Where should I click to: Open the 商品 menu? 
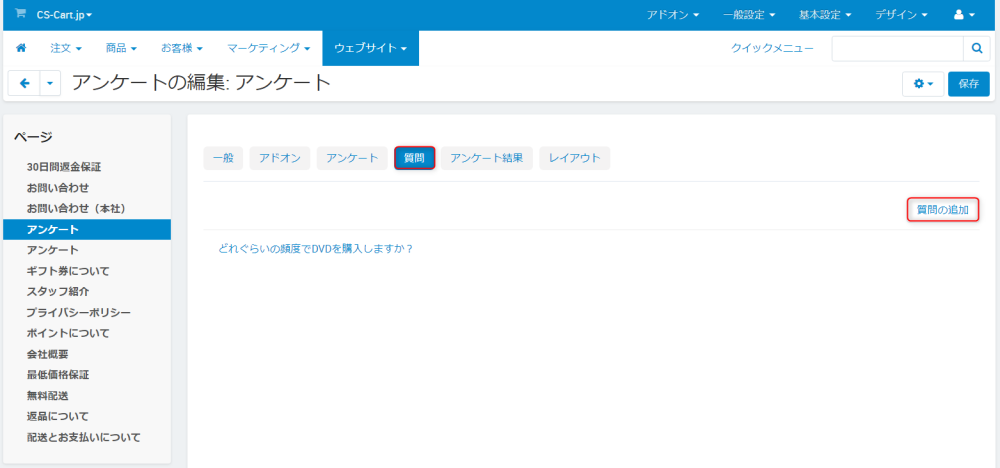coord(121,48)
